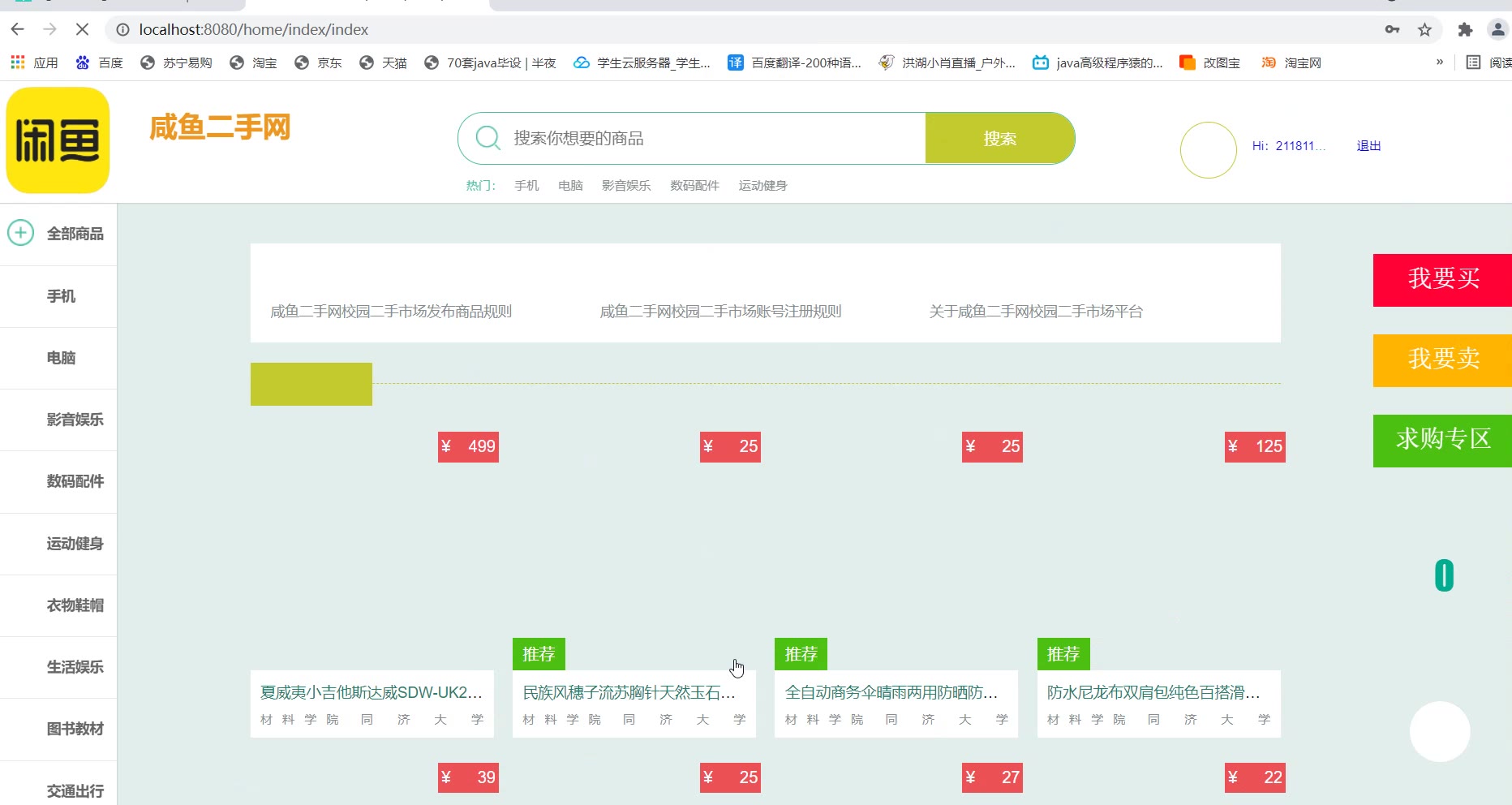1512x805 pixels.
Task: Click the yellow 闲鱼 site logo
Action: click(x=58, y=140)
